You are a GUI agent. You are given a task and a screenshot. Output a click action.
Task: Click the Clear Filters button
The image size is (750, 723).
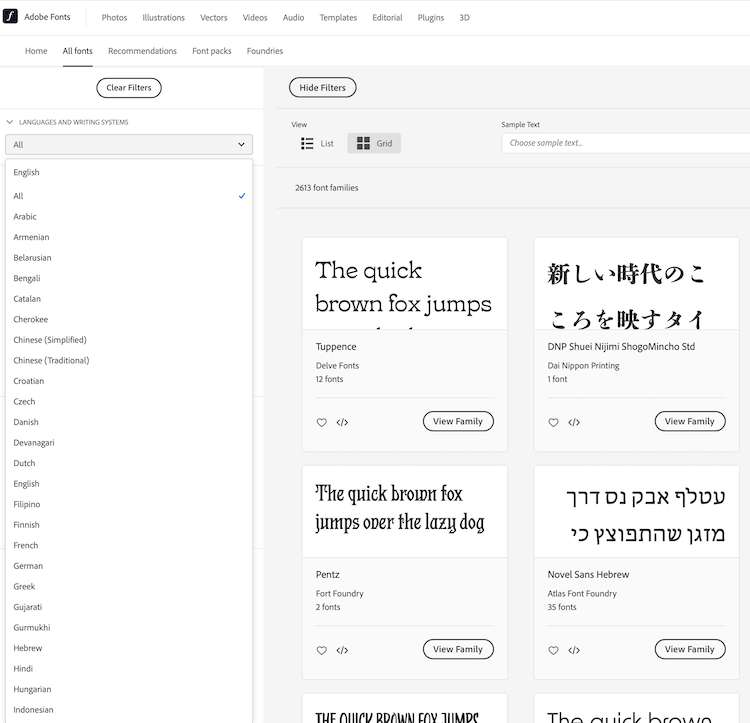tap(129, 88)
